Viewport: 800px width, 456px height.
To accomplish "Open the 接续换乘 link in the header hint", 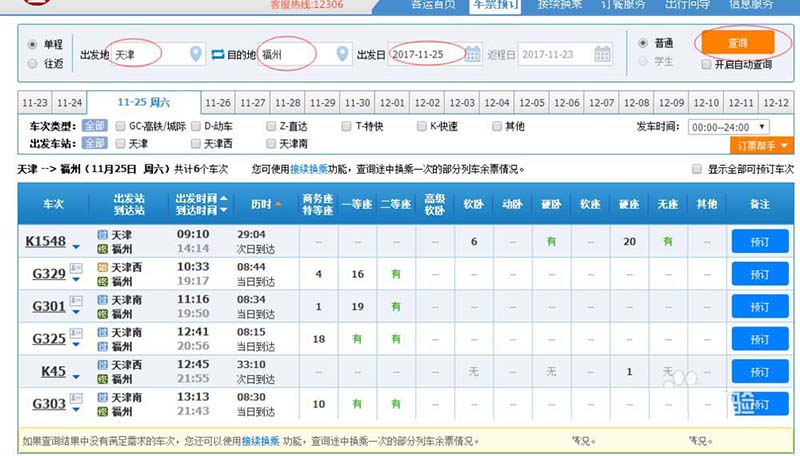I will [309, 169].
